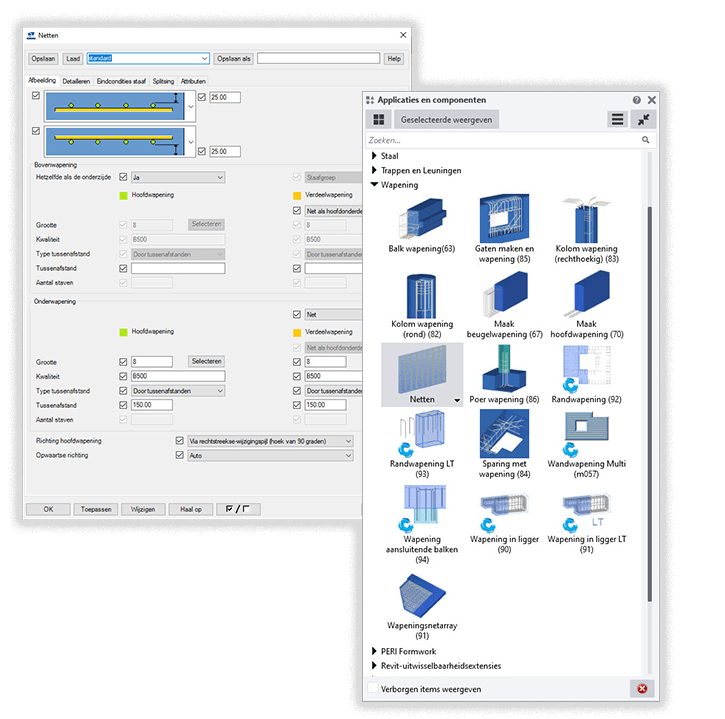Select Wapening in ligger LT (91) component
Viewport: 725px width, 719px height.
coord(586,523)
